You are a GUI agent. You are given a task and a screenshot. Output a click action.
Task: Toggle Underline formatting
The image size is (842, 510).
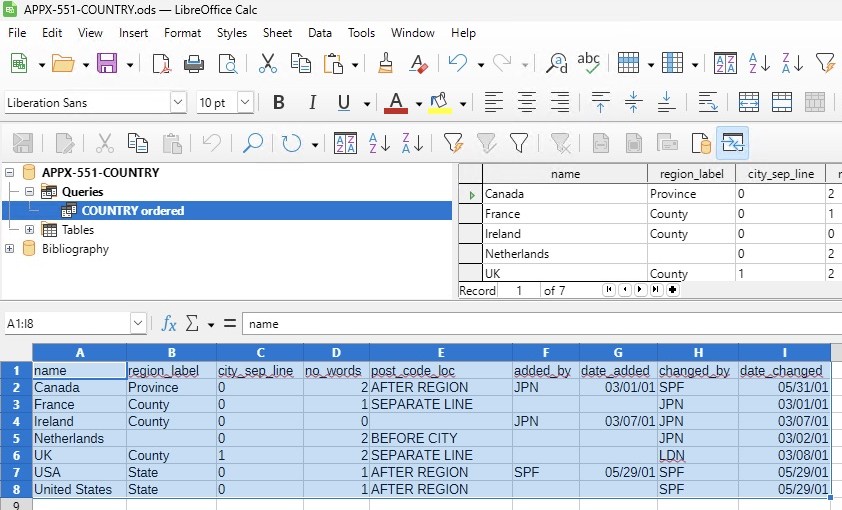[344, 102]
